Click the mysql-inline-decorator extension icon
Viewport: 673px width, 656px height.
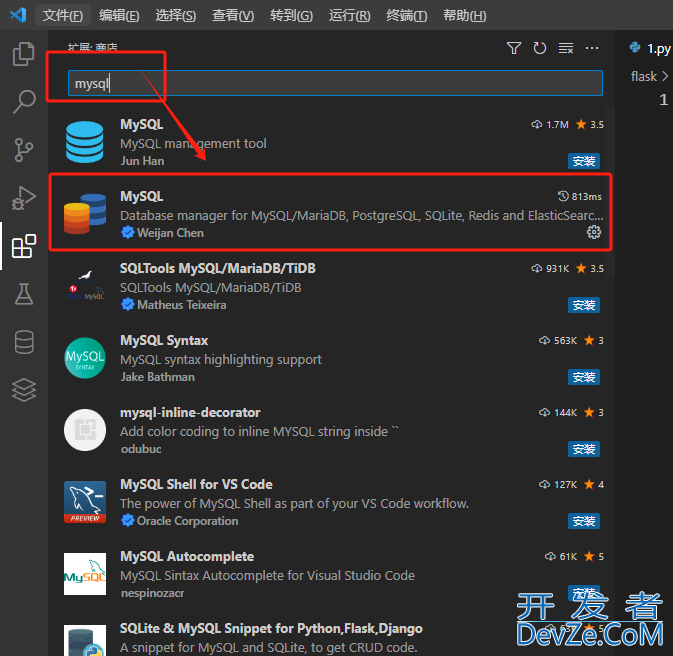point(85,430)
